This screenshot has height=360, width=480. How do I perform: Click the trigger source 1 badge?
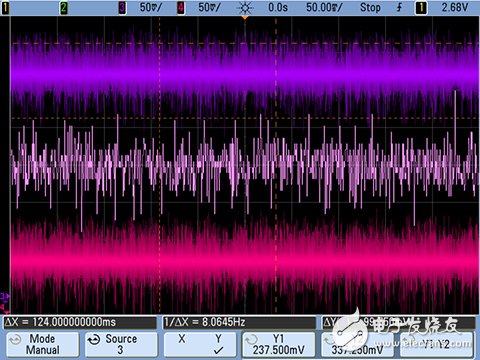point(421,7)
